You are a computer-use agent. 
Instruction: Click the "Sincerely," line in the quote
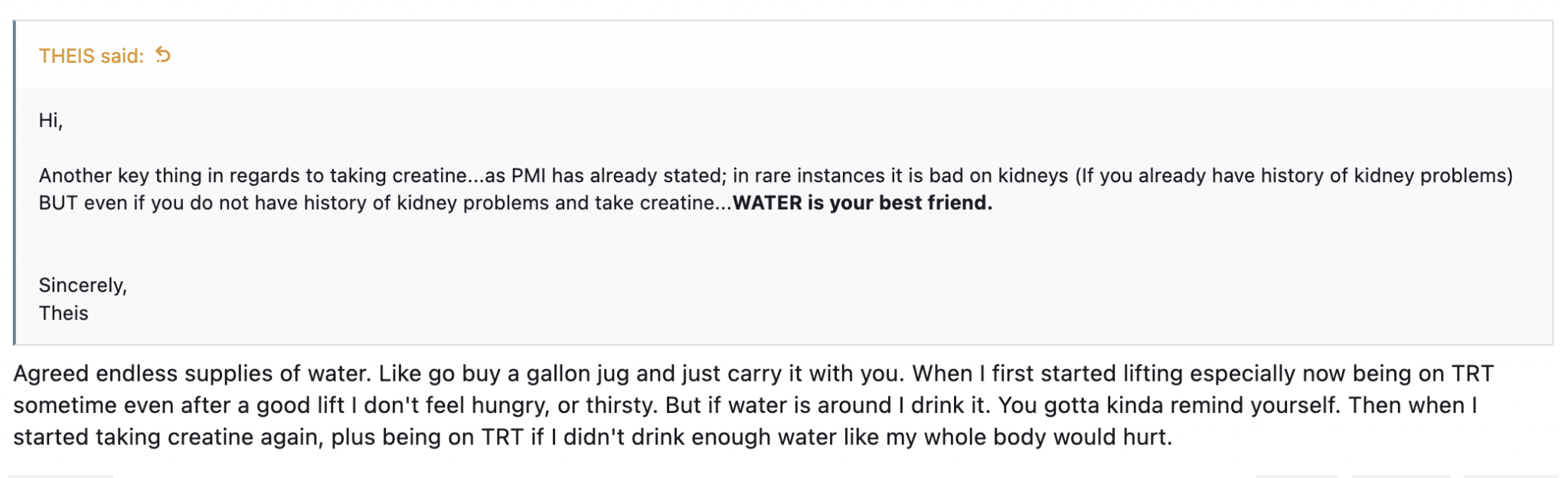point(83,286)
